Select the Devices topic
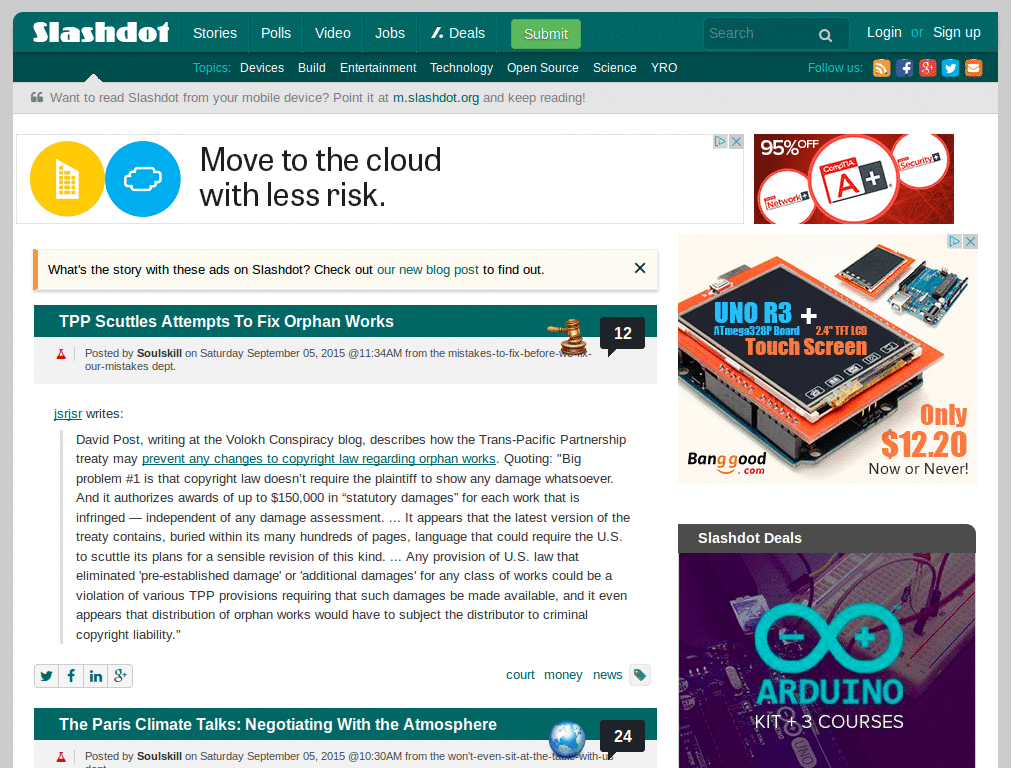The width and height of the screenshot is (1024, 768). [262, 68]
